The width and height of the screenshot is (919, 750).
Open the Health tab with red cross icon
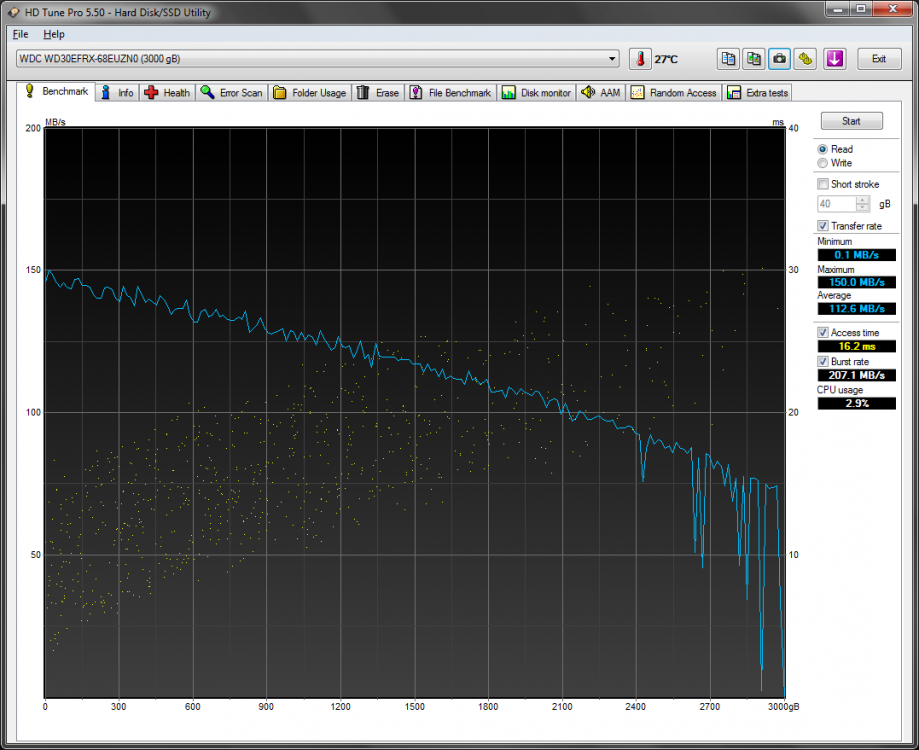point(167,93)
